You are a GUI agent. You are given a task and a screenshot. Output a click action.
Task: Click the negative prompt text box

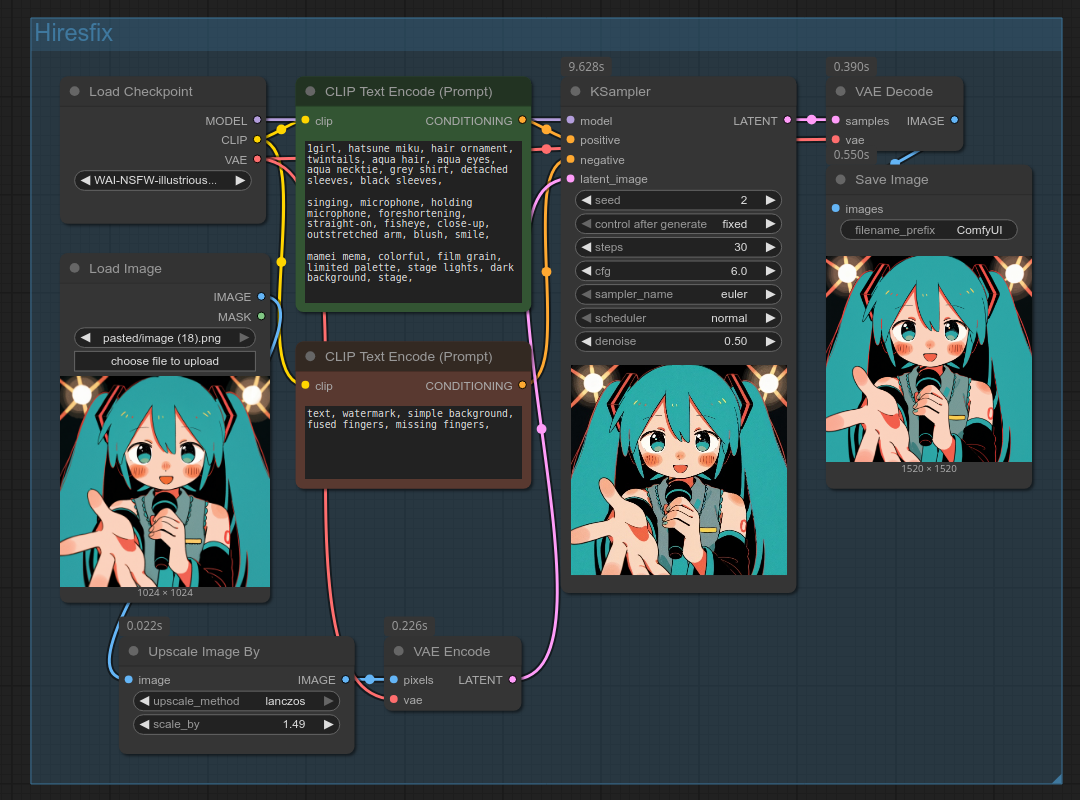[413, 442]
